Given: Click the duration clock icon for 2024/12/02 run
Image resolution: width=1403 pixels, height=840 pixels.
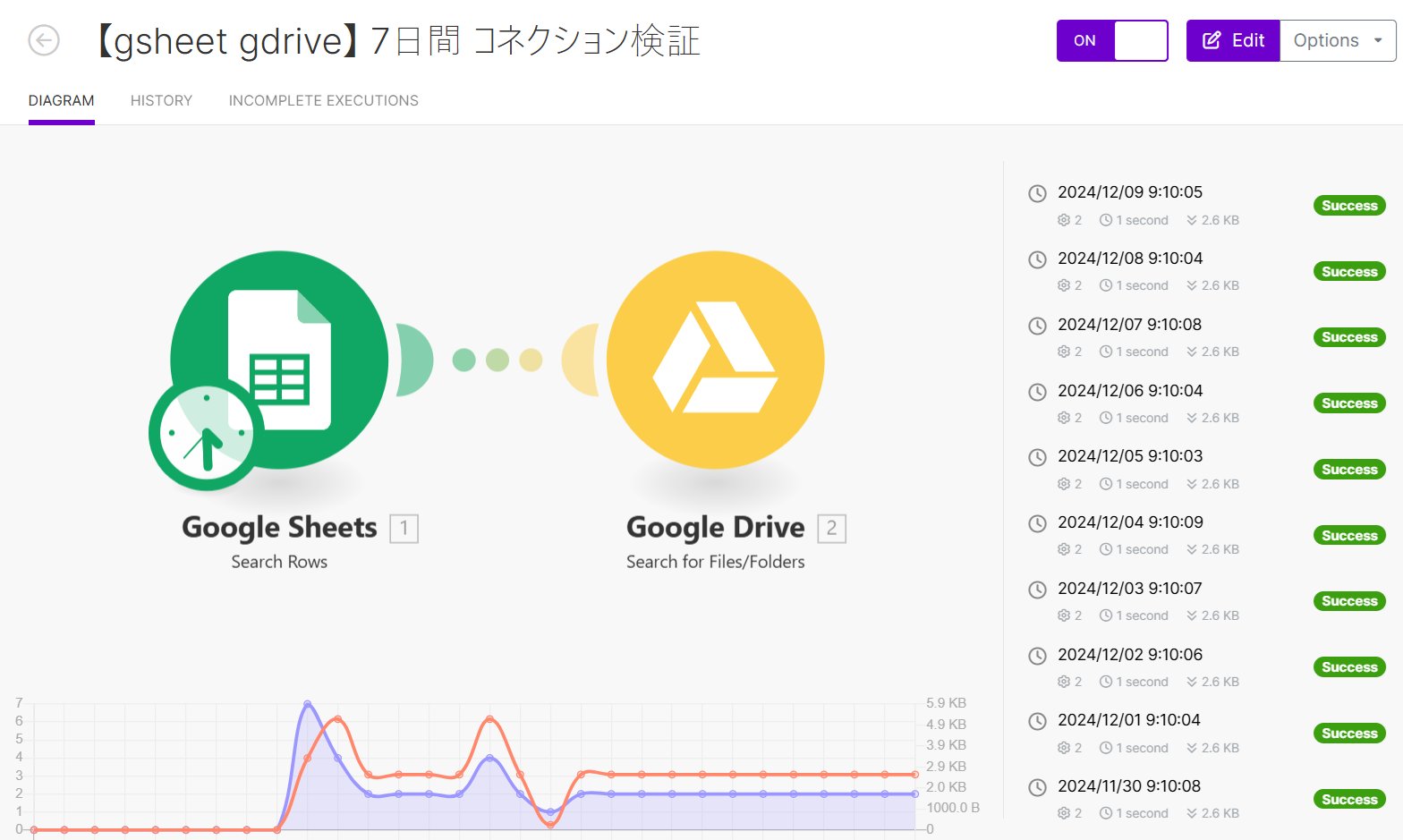Looking at the screenshot, I should point(1106,682).
